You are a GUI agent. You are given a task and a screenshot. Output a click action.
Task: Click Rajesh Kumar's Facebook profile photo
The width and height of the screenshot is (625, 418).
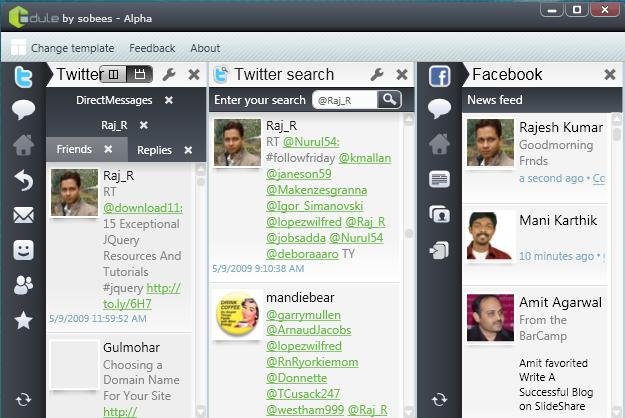(x=490, y=143)
